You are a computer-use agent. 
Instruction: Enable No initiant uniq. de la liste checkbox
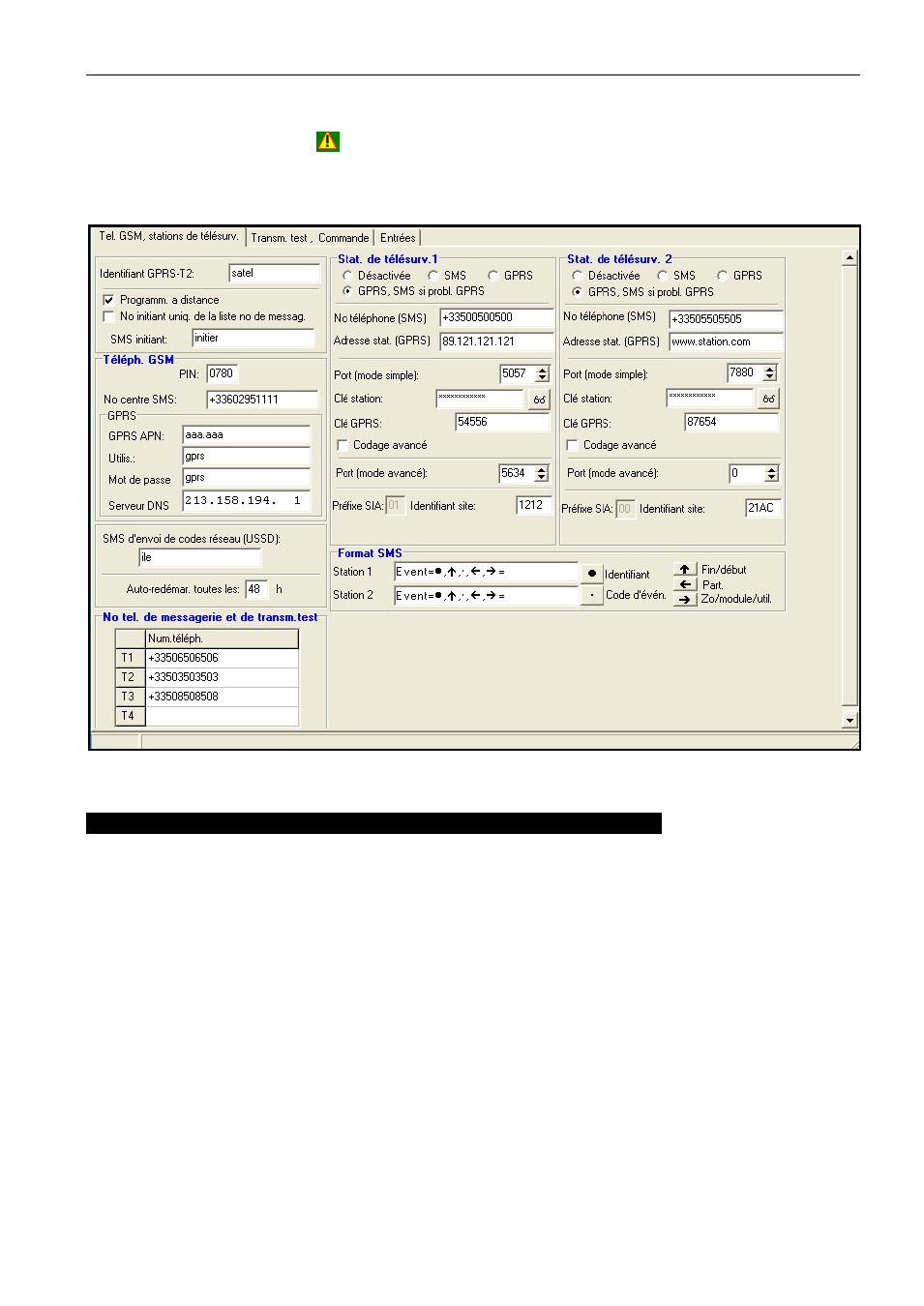(x=108, y=316)
